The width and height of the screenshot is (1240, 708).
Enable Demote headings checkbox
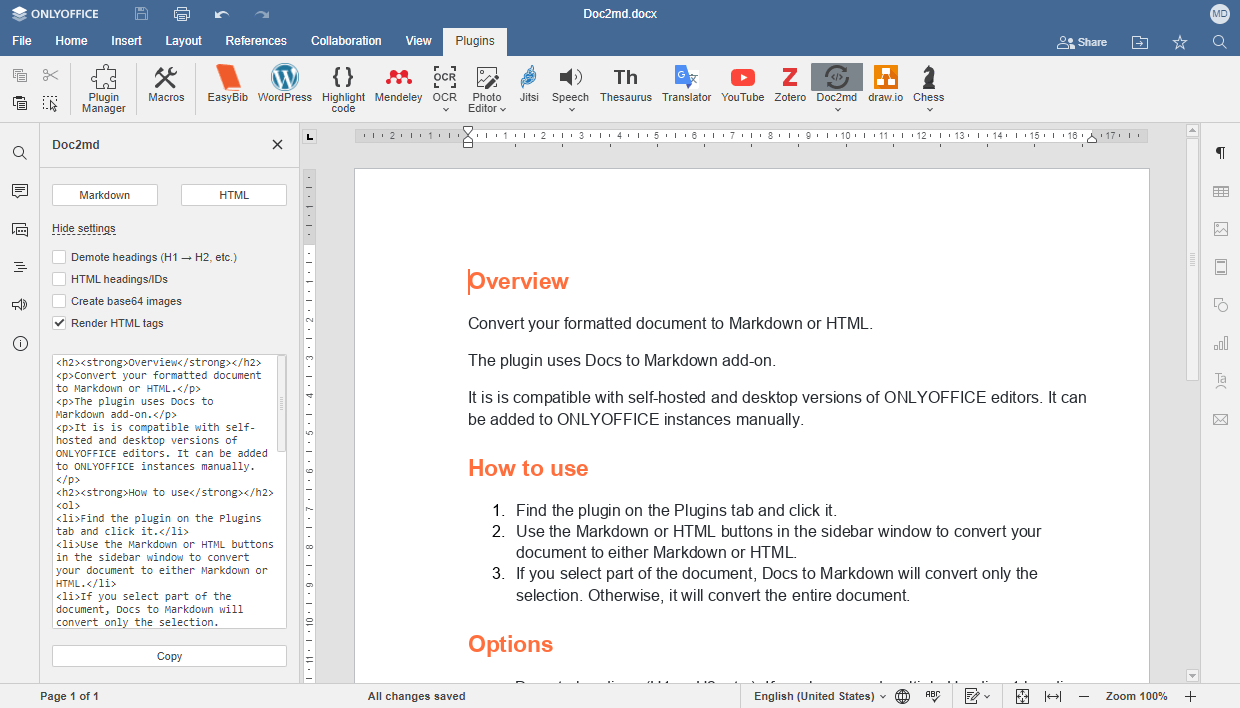pyautogui.click(x=59, y=257)
